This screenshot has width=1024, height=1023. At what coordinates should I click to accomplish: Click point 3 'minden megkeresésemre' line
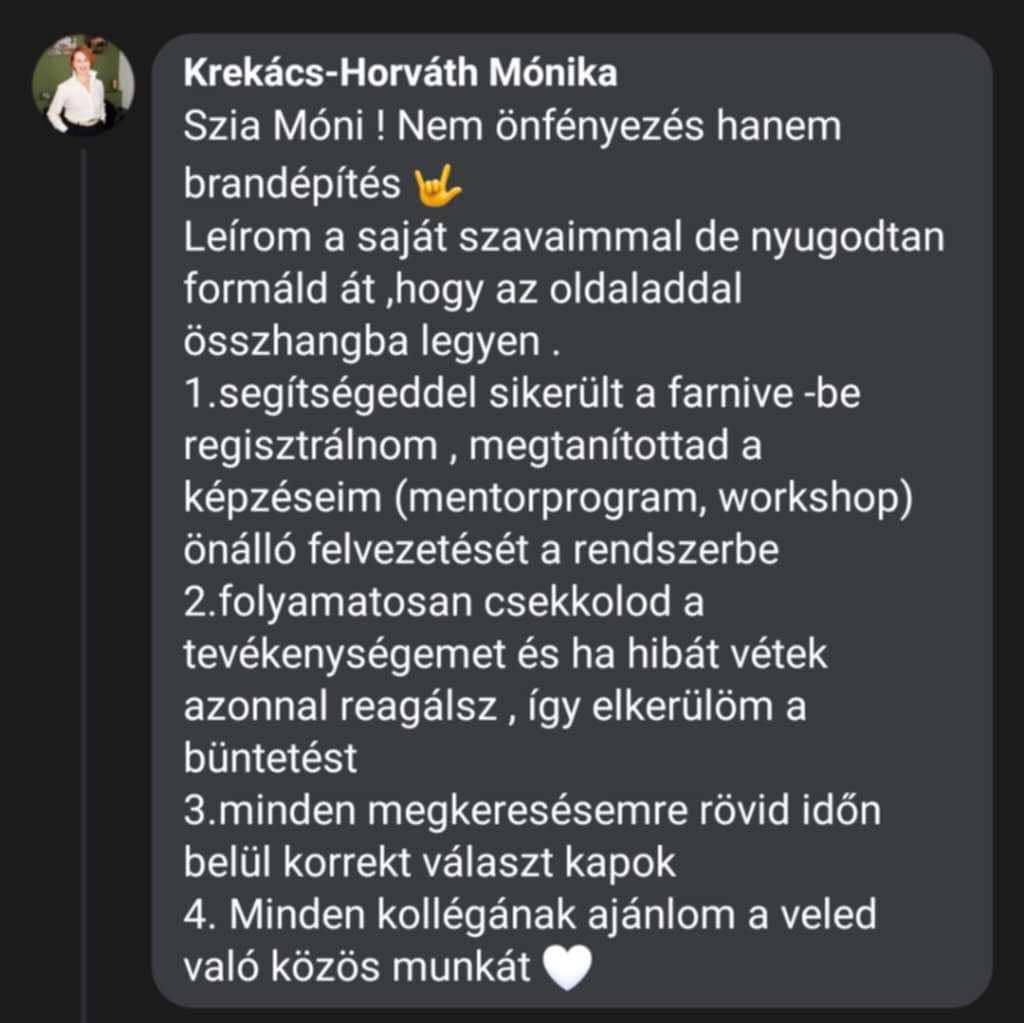(532, 811)
